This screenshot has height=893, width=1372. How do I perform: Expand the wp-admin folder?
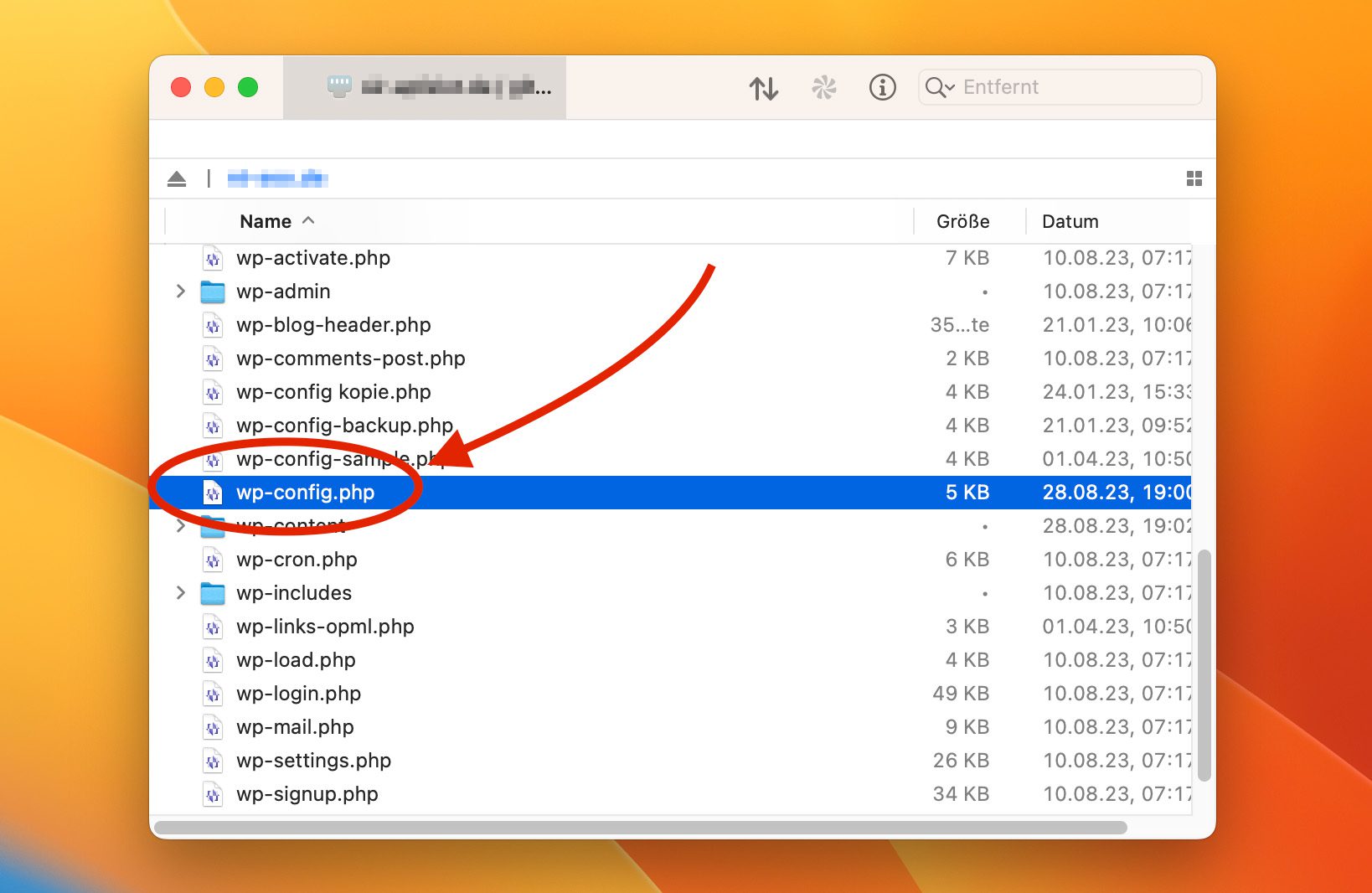tap(181, 292)
